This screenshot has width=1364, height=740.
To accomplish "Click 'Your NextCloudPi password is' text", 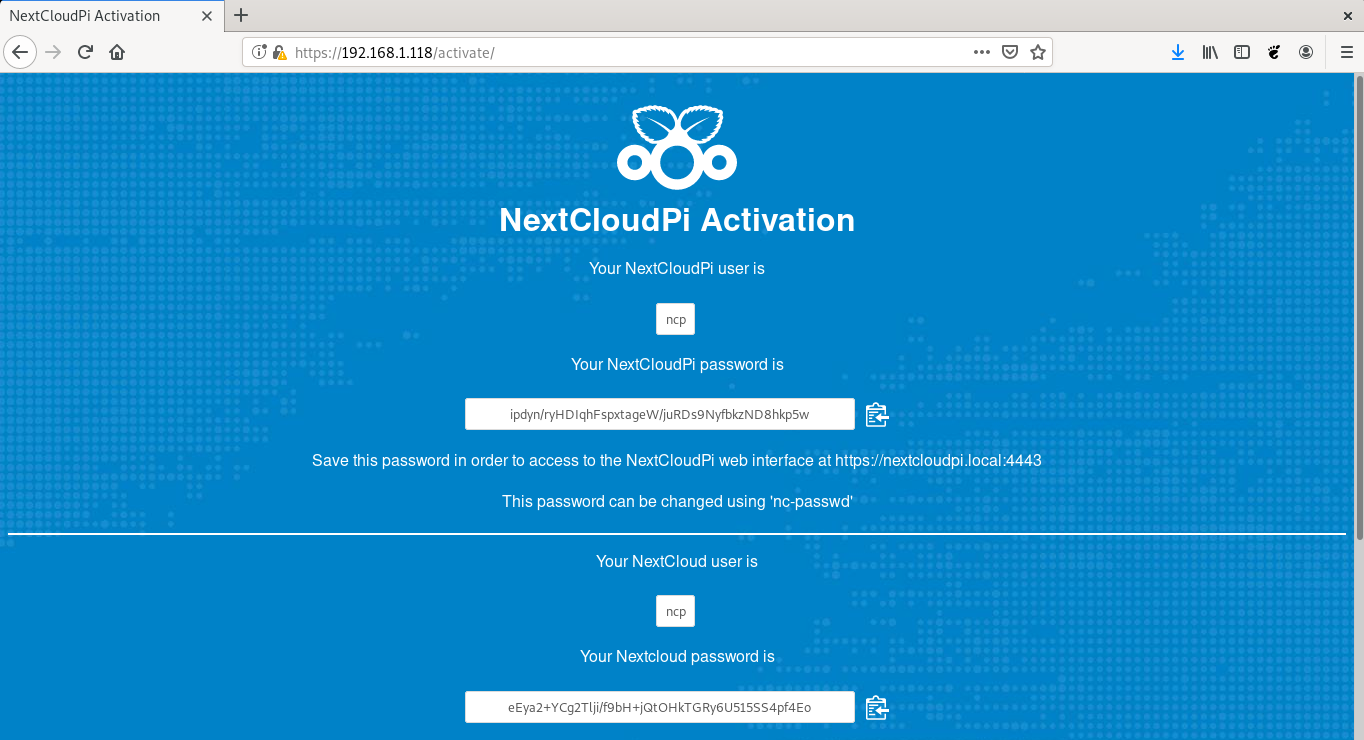I will pyautogui.click(x=677, y=364).
